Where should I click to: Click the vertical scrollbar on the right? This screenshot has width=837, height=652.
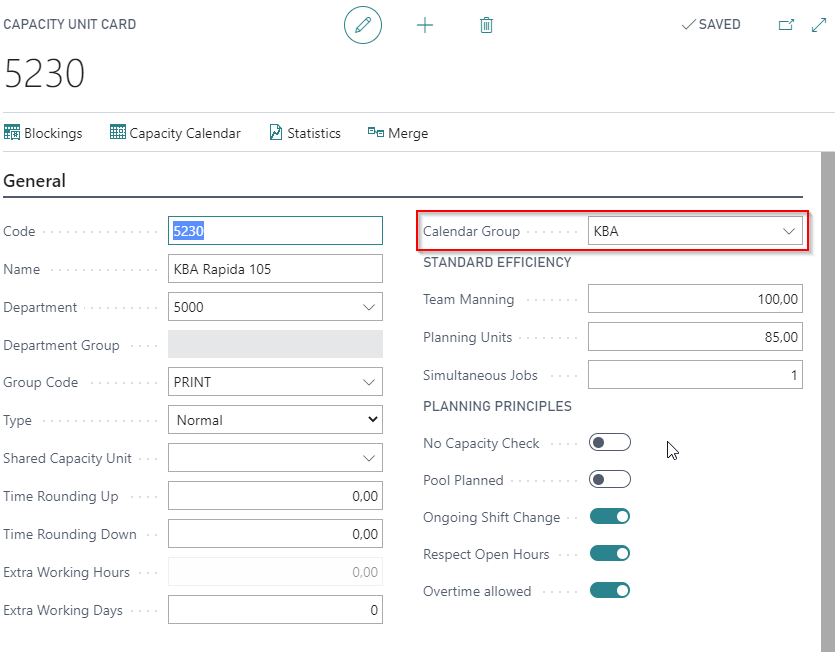point(828,400)
